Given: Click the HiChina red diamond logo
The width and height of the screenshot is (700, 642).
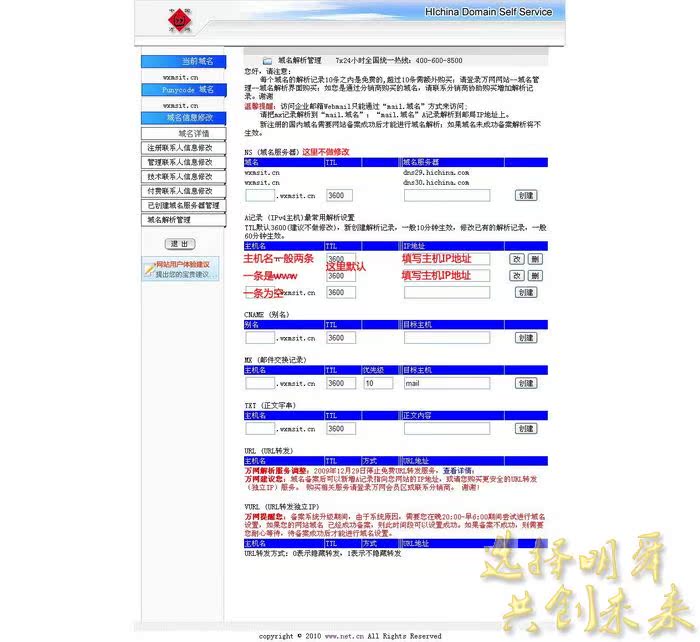Looking at the screenshot, I should click(x=179, y=21).
